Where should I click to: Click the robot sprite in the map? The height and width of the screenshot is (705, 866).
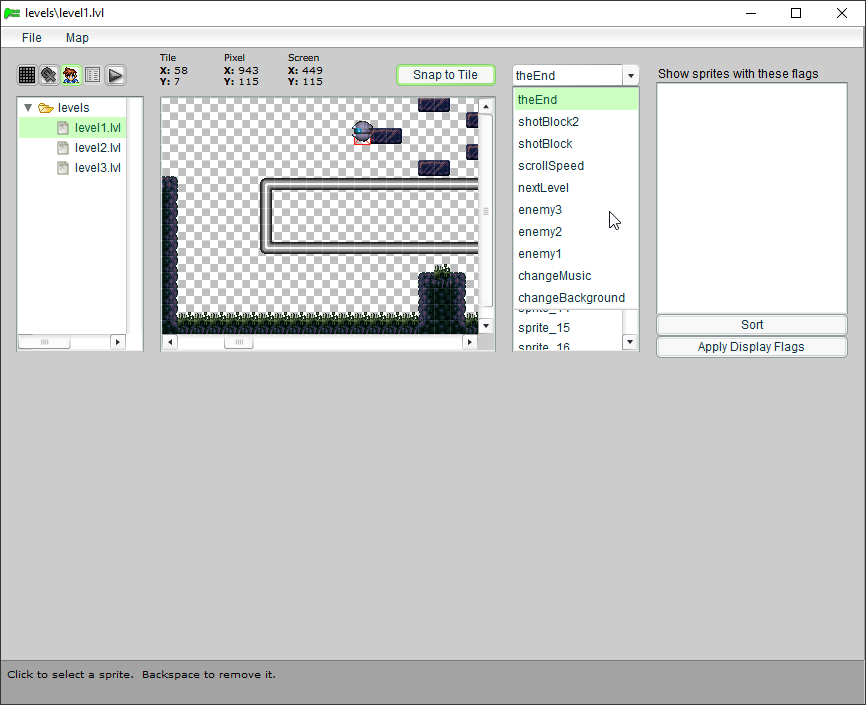click(362, 132)
